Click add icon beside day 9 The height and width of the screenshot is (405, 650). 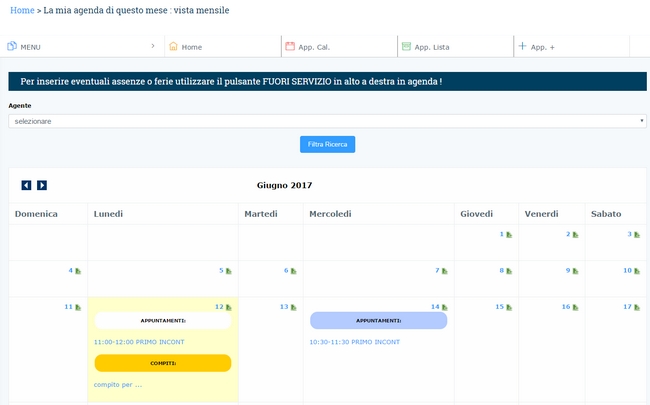575,271
